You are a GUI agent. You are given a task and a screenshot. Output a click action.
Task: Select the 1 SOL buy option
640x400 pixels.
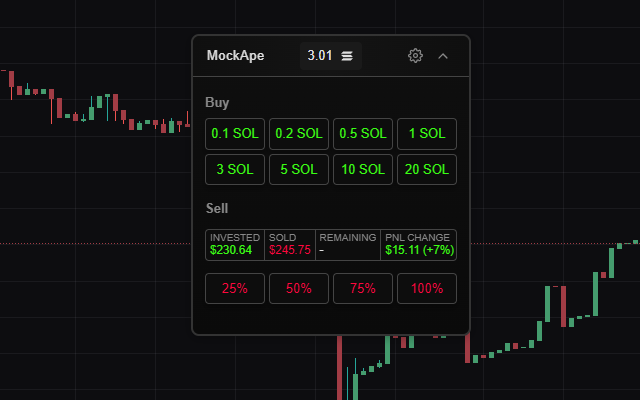tap(426, 133)
